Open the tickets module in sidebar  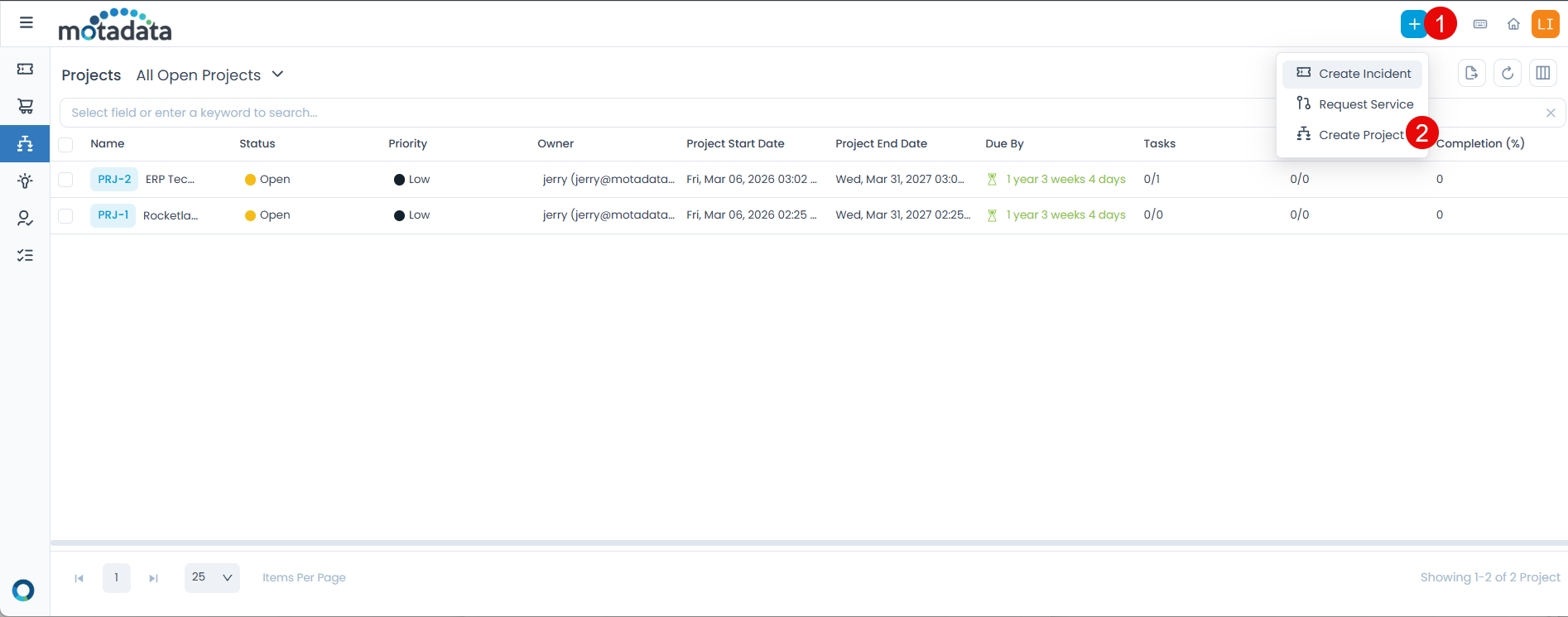tap(25, 70)
